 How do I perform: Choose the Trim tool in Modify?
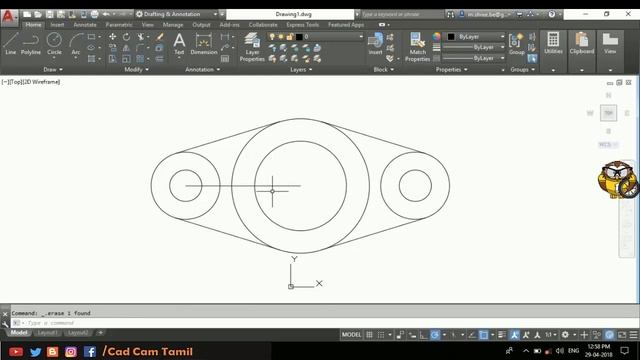coord(140,37)
